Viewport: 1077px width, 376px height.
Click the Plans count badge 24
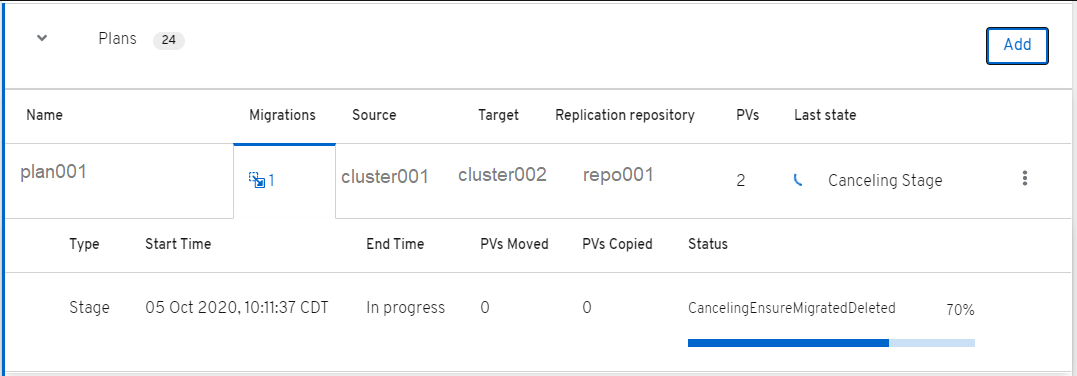[x=168, y=41]
